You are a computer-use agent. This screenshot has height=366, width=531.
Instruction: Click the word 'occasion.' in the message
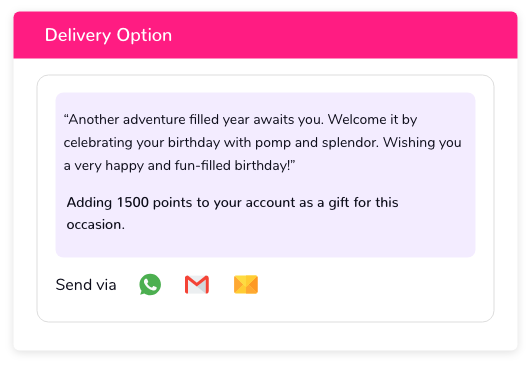point(95,224)
